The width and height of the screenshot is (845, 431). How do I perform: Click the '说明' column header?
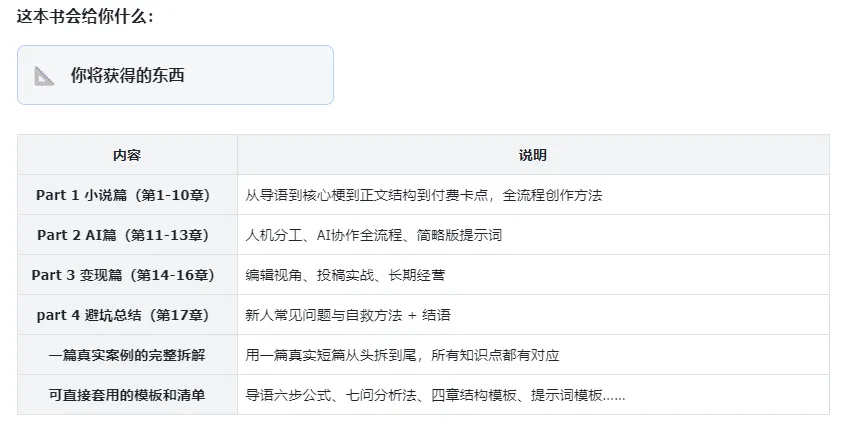pyautogui.click(x=533, y=155)
